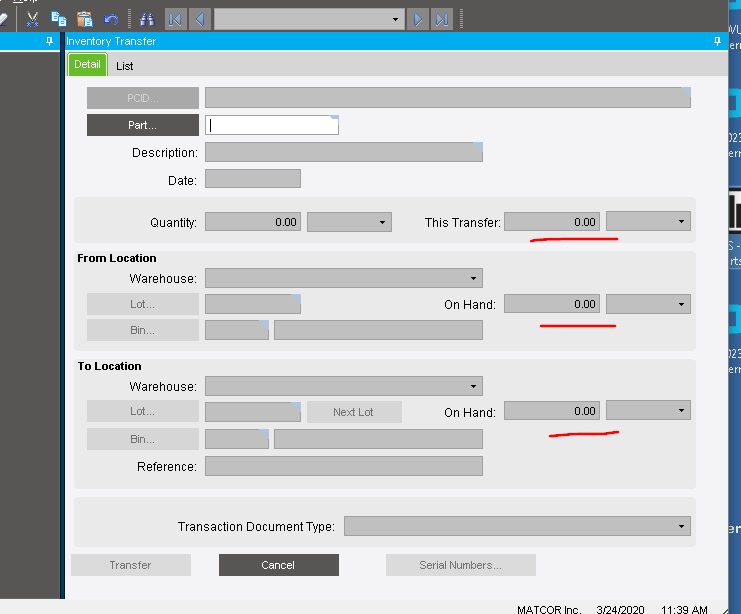Click the Description field
Screen dimensions: 741x614
point(344,152)
